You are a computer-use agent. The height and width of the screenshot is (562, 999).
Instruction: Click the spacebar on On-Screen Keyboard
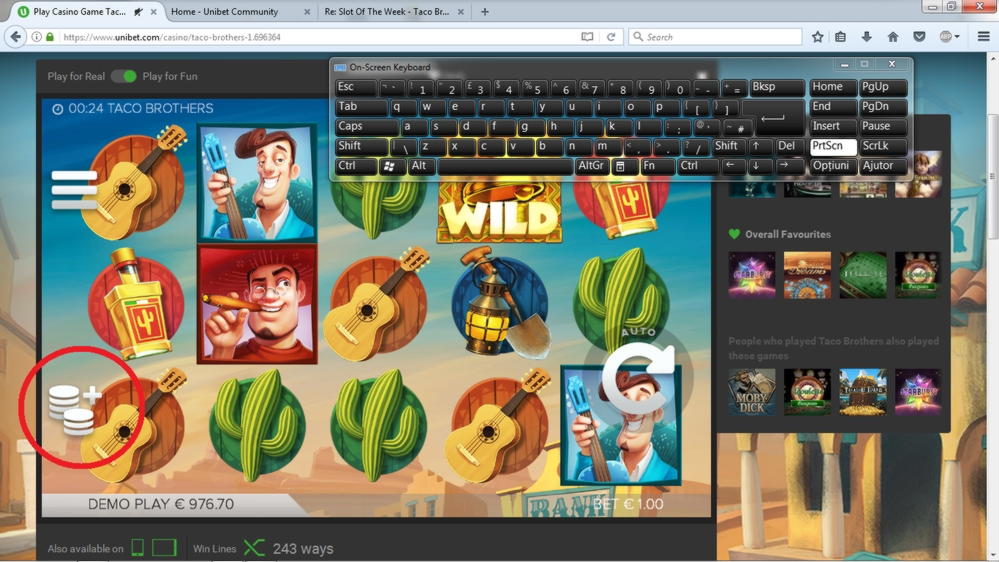[506, 166]
